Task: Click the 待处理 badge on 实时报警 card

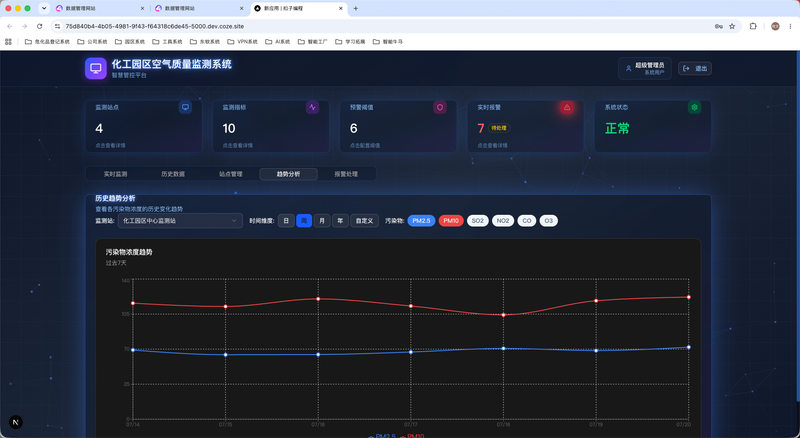Action: (x=498, y=128)
